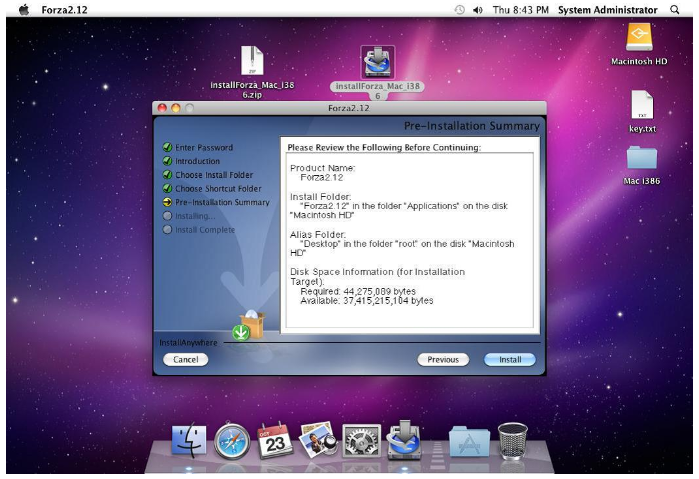This screenshot has width=699, height=479.
Task: Open Safari from the Dock
Action: click(232, 441)
